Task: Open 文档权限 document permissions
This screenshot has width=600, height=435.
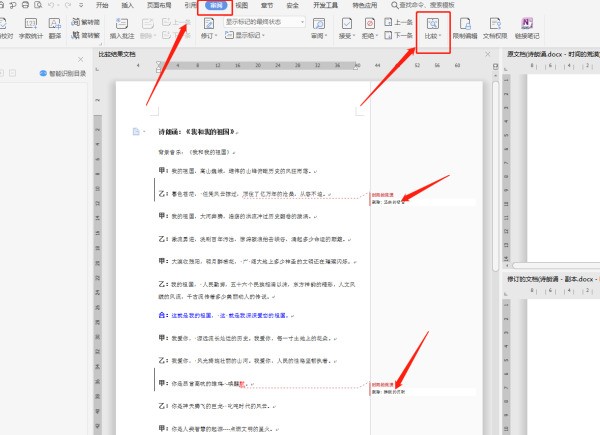Action: pos(495,28)
